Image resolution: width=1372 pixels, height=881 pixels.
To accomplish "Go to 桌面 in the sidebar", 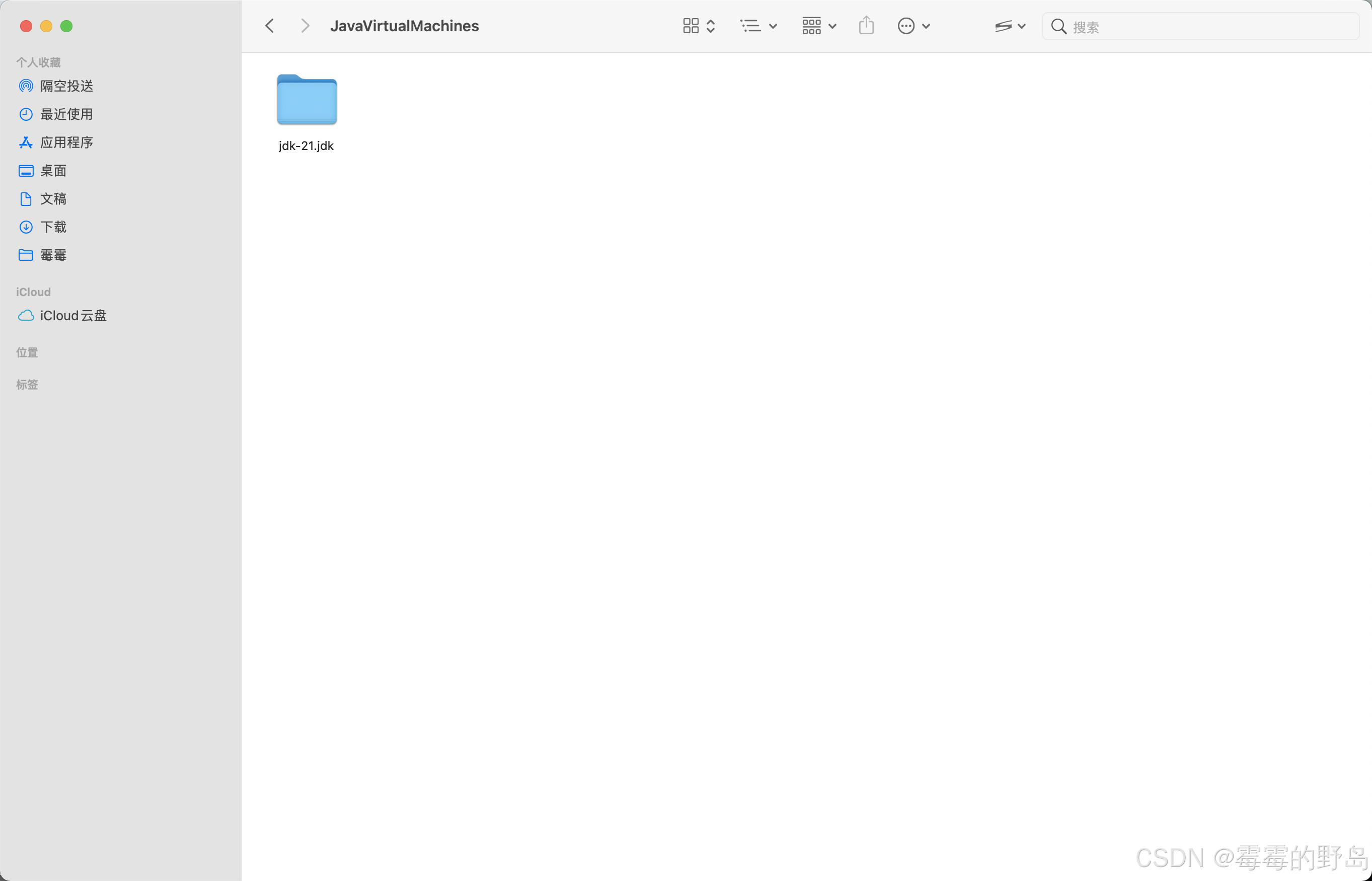I will [53, 171].
